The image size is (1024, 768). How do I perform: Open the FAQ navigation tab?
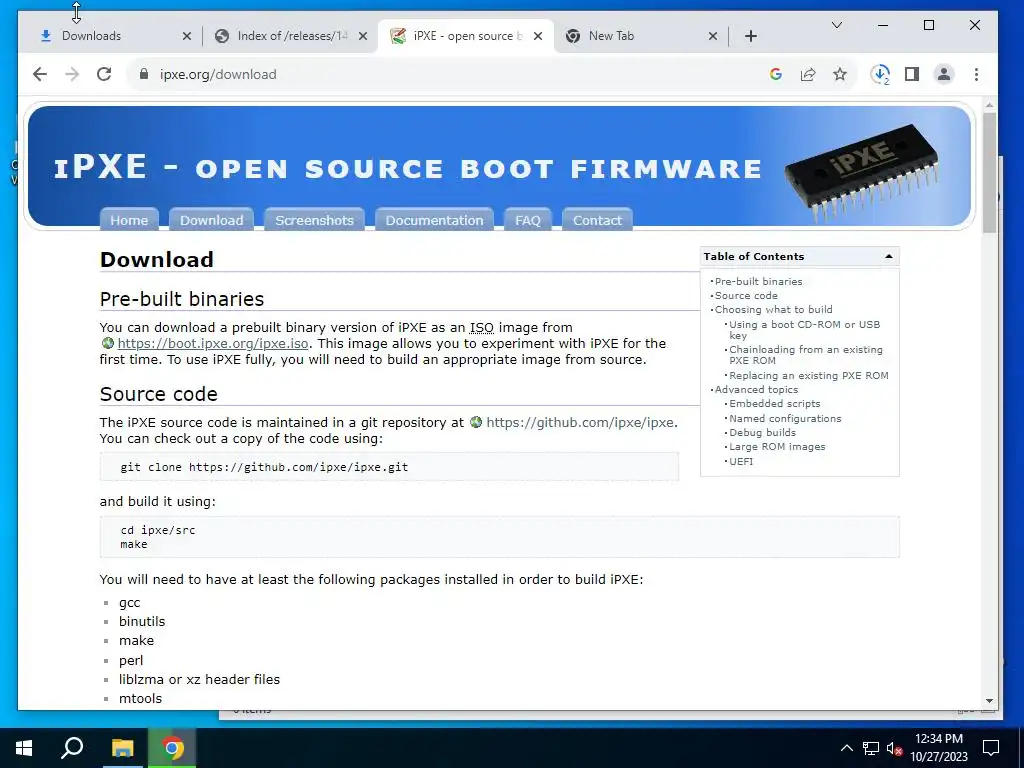coord(528,220)
